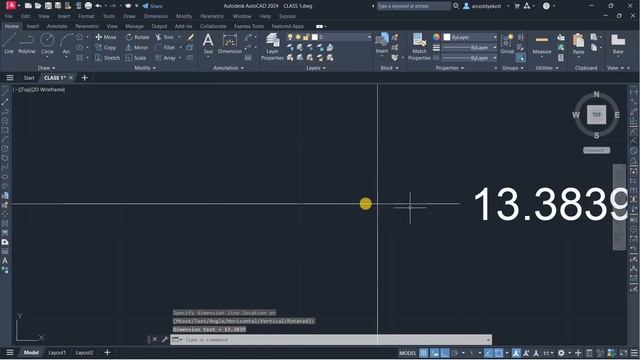This screenshot has width=640, height=360.
Task: Add a new layout with plus button
Action: click(x=107, y=352)
